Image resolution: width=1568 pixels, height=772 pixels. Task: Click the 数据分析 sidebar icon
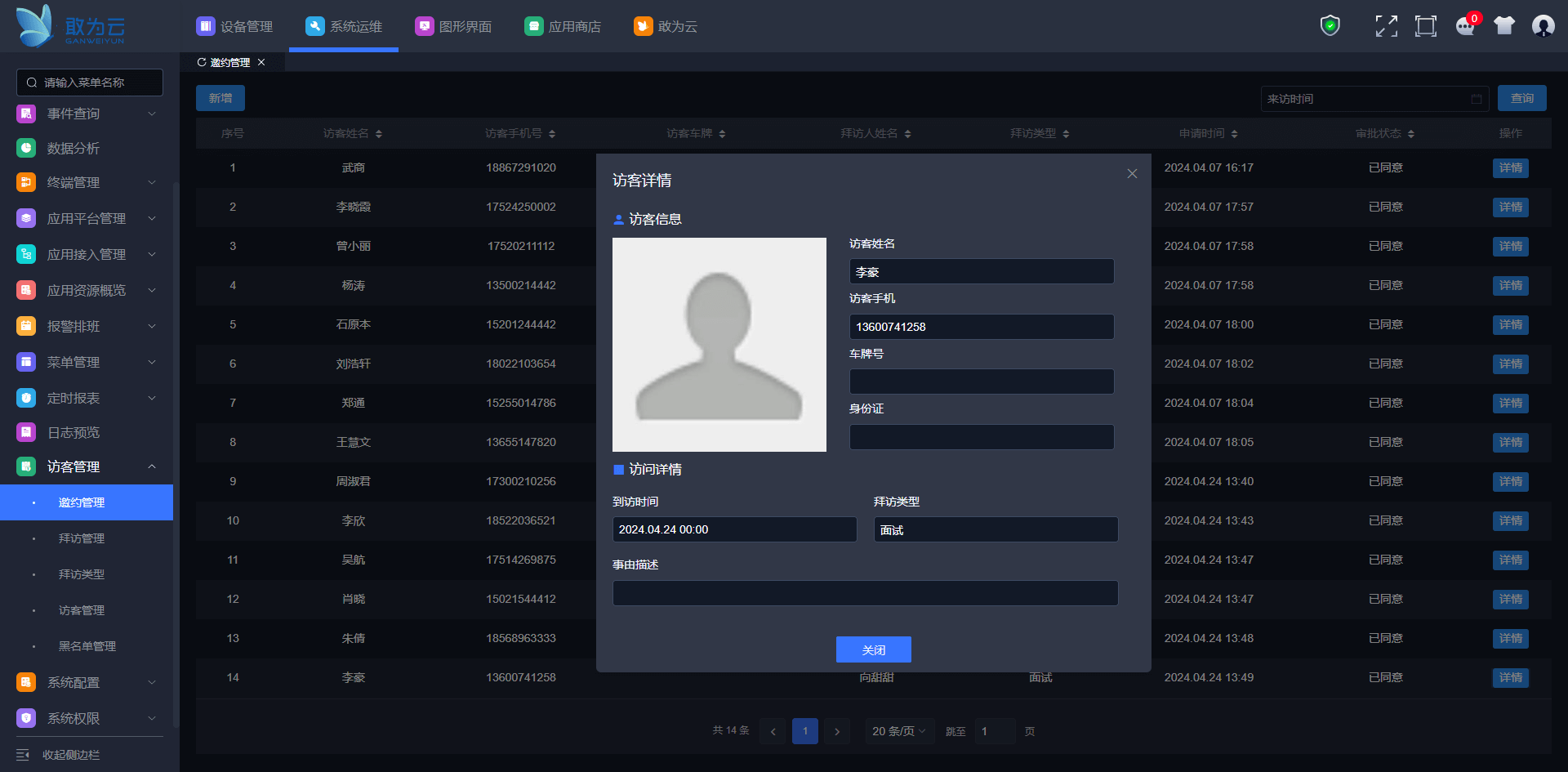tap(26, 148)
